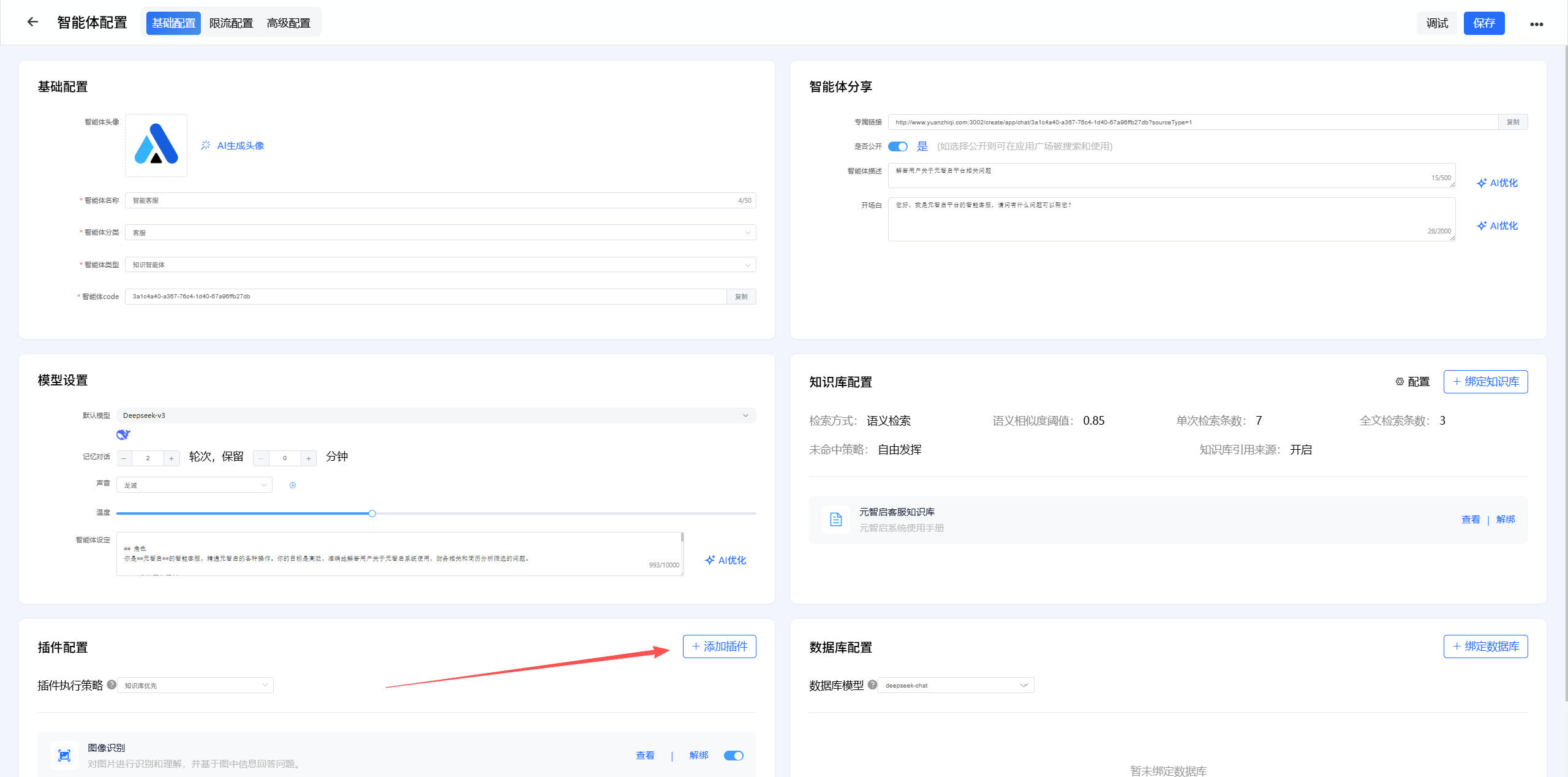Screen dimensions: 1568x777
Task: Click the 添加插件 button
Action: tap(719, 646)
